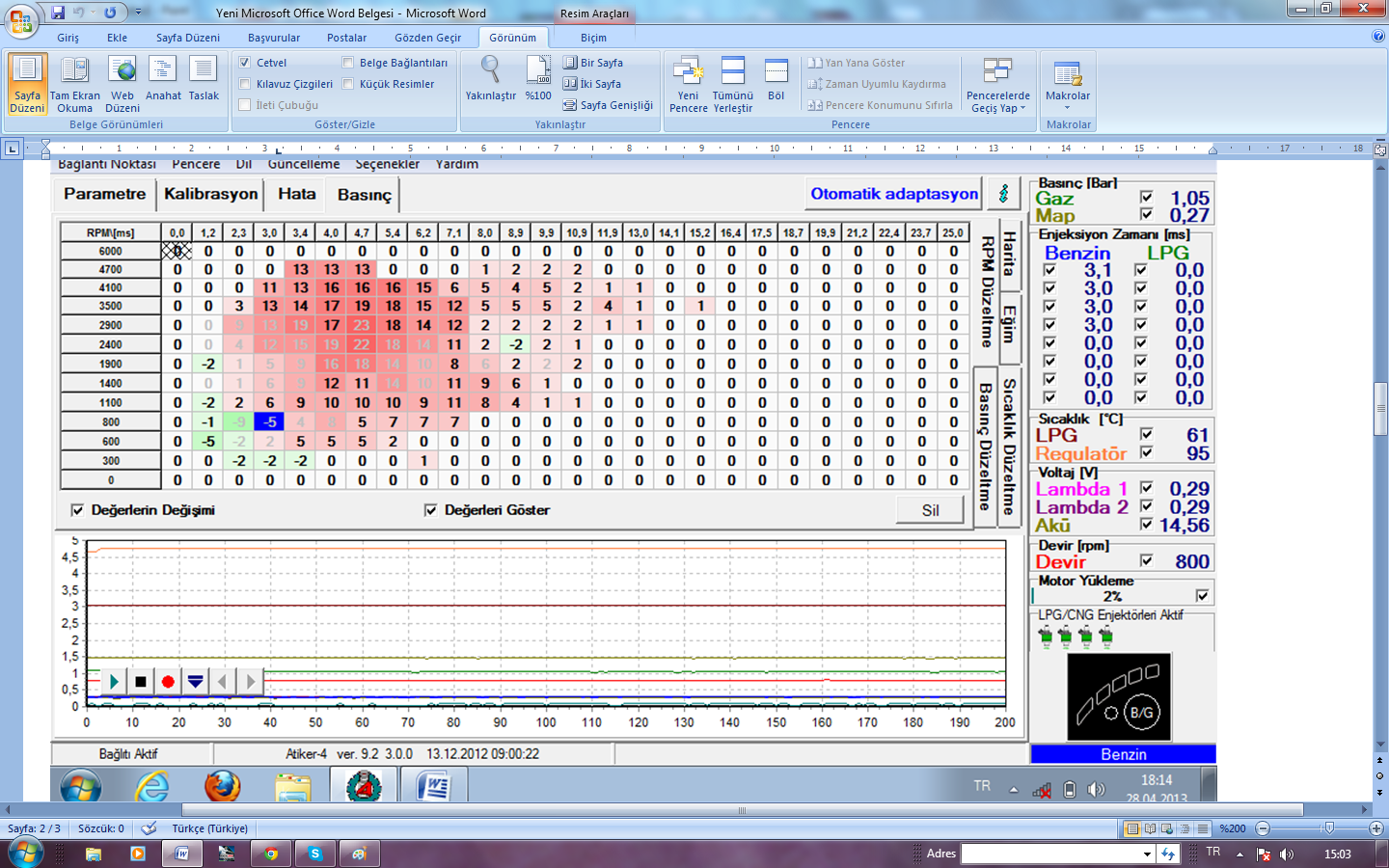The image size is (1389, 868).
Task: Click the spelling check status icon
Action: pyautogui.click(x=149, y=828)
